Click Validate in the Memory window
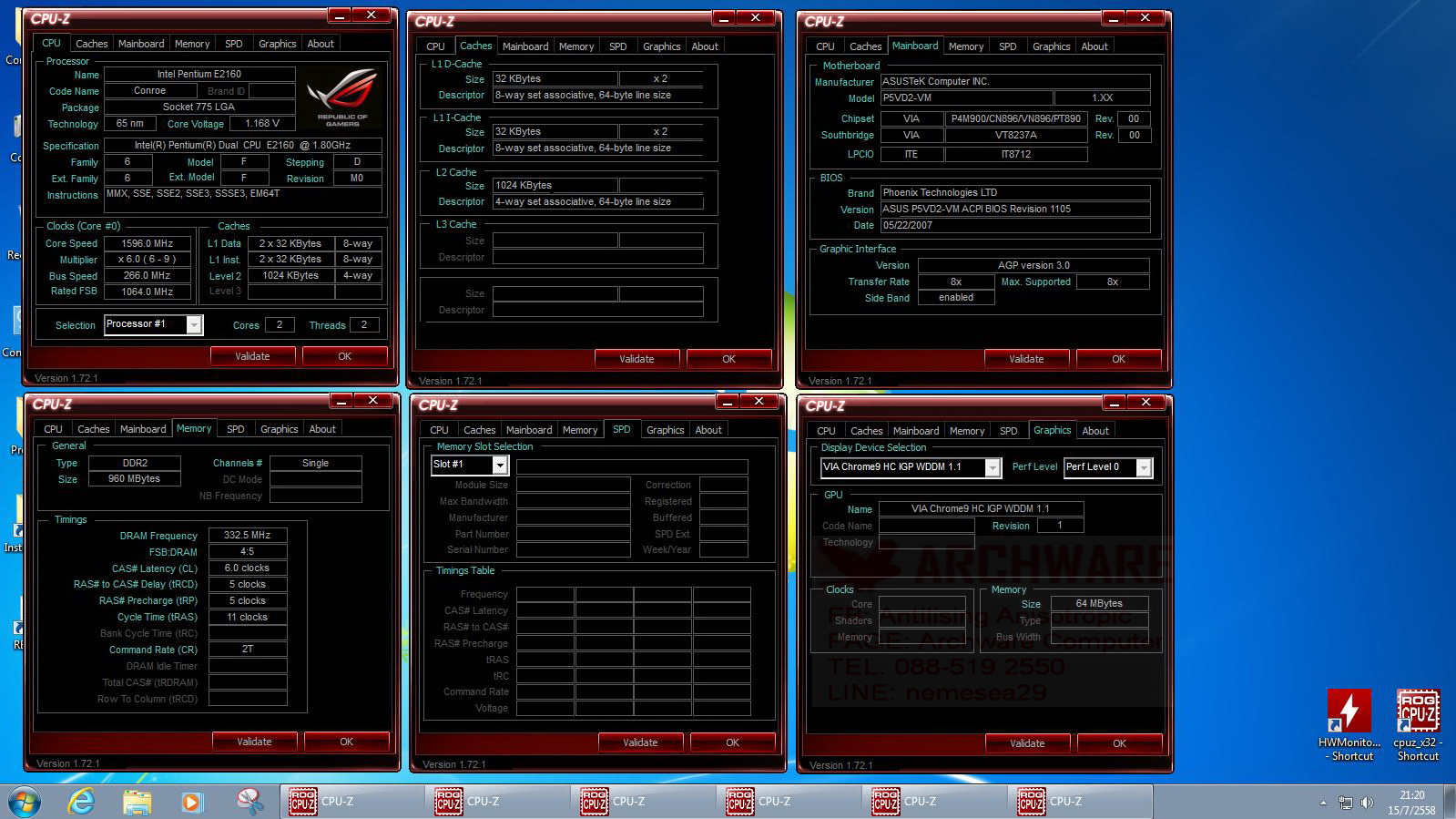This screenshot has height=819, width=1456. tap(254, 742)
